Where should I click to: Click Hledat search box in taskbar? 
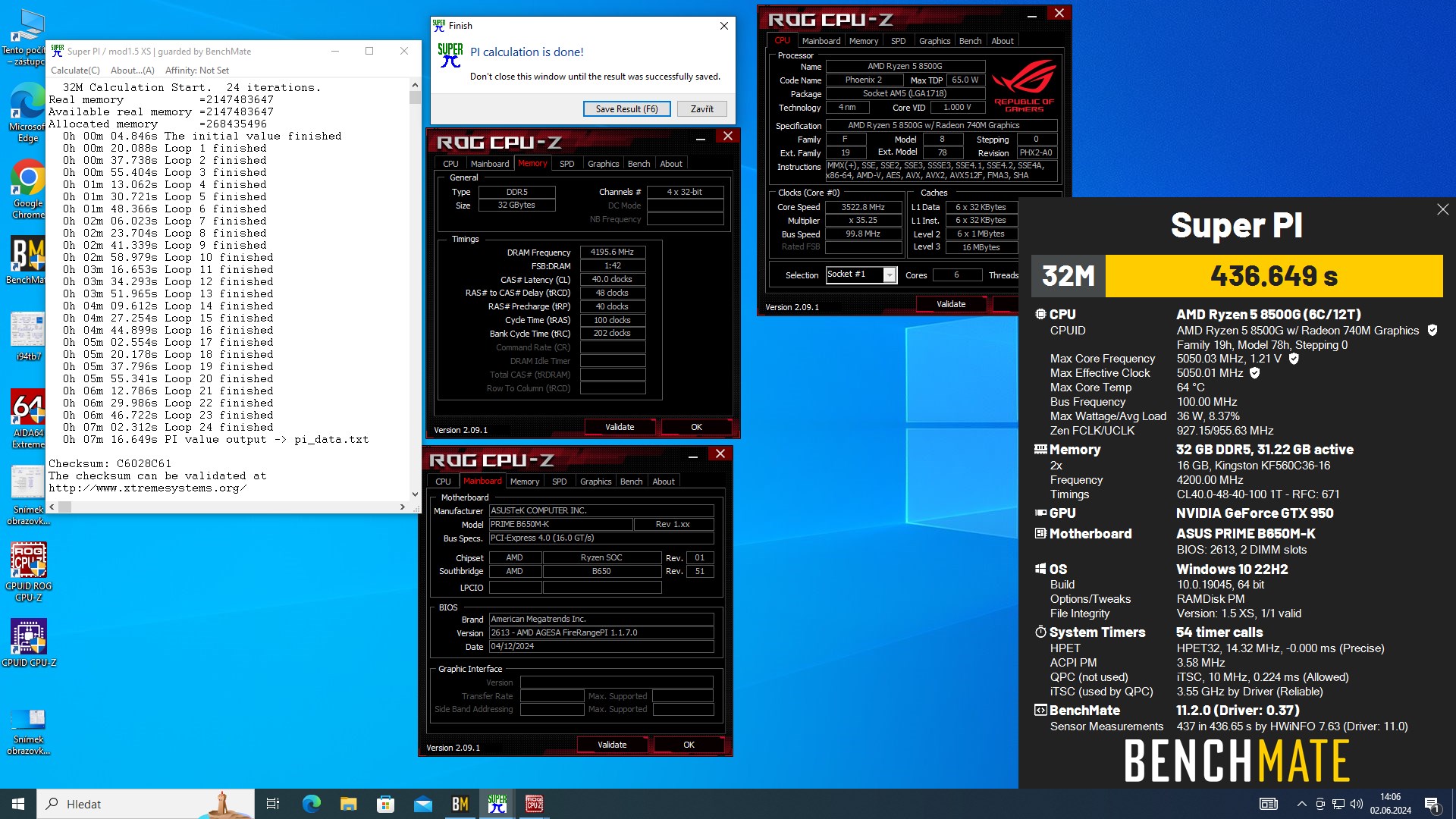coord(146,804)
